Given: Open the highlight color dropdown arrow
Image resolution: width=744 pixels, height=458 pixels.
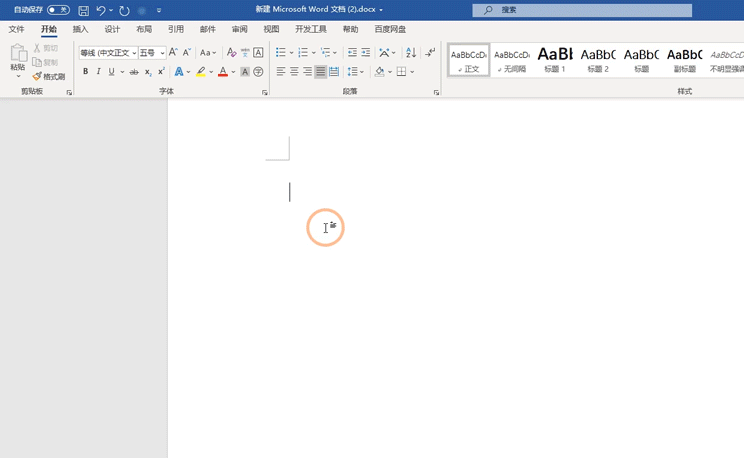Looking at the screenshot, I should (x=211, y=72).
